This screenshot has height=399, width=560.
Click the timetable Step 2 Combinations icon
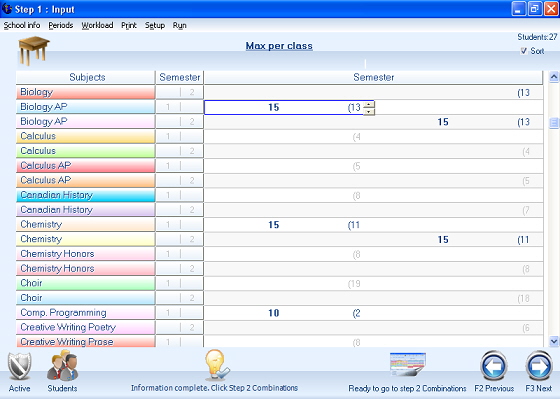point(408,364)
